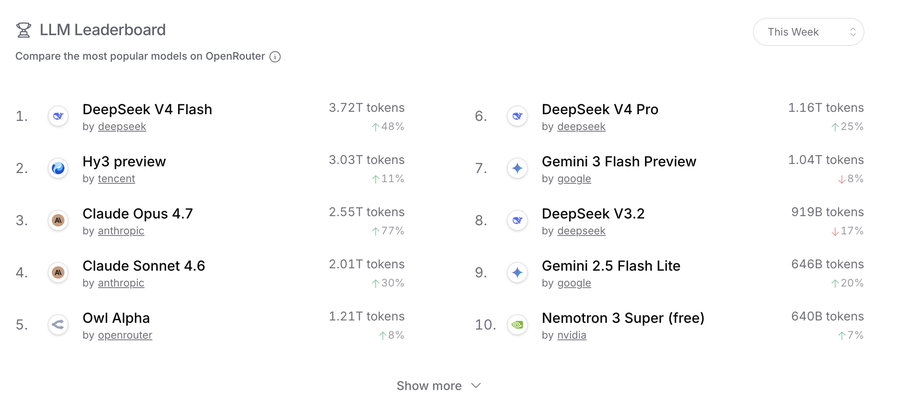
Task: Visit google author link under Gemini 2.5 Flash Lite
Action: tap(574, 283)
